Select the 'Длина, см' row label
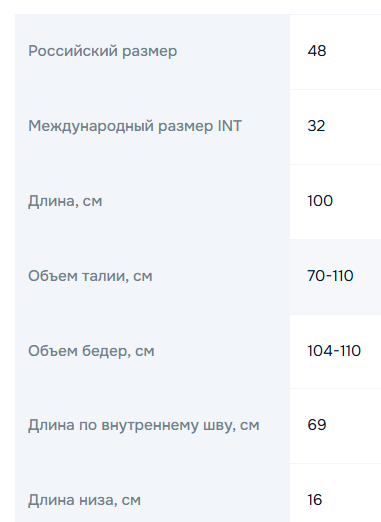The height and width of the screenshot is (522, 381). (x=65, y=201)
